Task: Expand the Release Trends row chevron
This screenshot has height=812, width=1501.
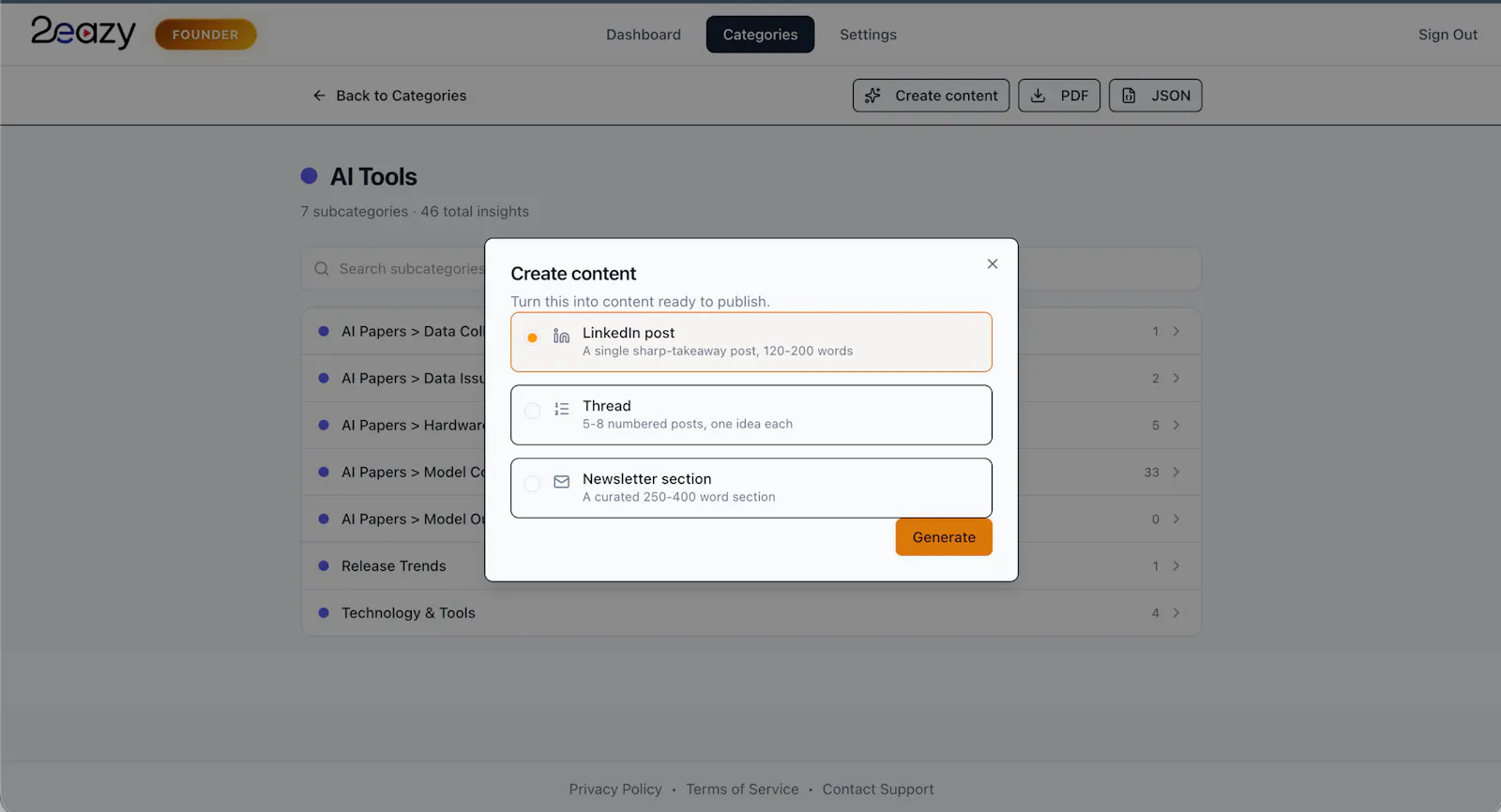Action: (1175, 566)
